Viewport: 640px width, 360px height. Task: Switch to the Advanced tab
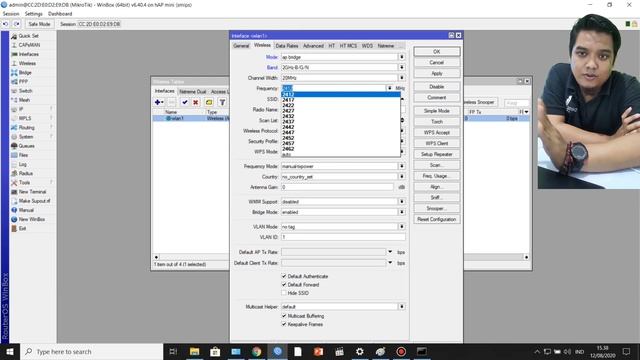tap(313, 46)
